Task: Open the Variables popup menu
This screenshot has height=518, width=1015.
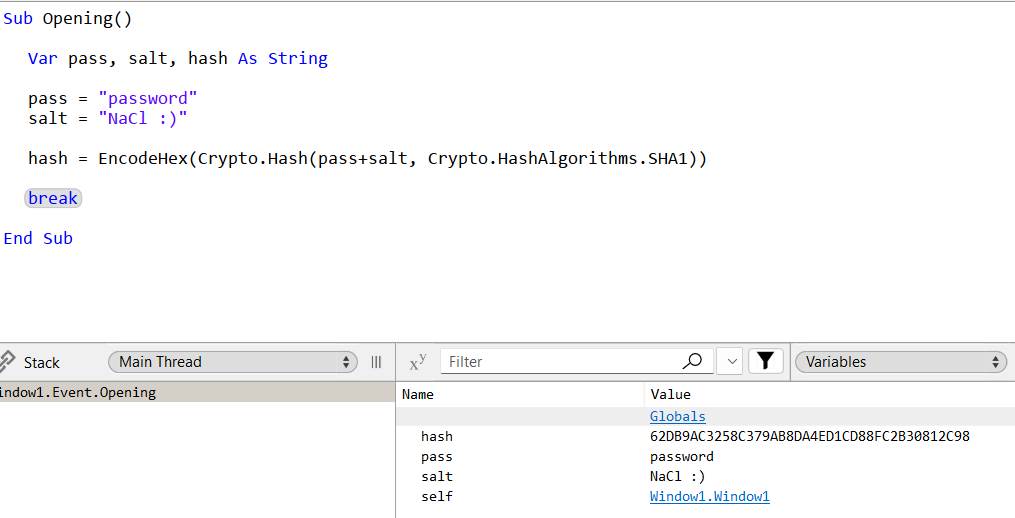Action: pos(900,362)
